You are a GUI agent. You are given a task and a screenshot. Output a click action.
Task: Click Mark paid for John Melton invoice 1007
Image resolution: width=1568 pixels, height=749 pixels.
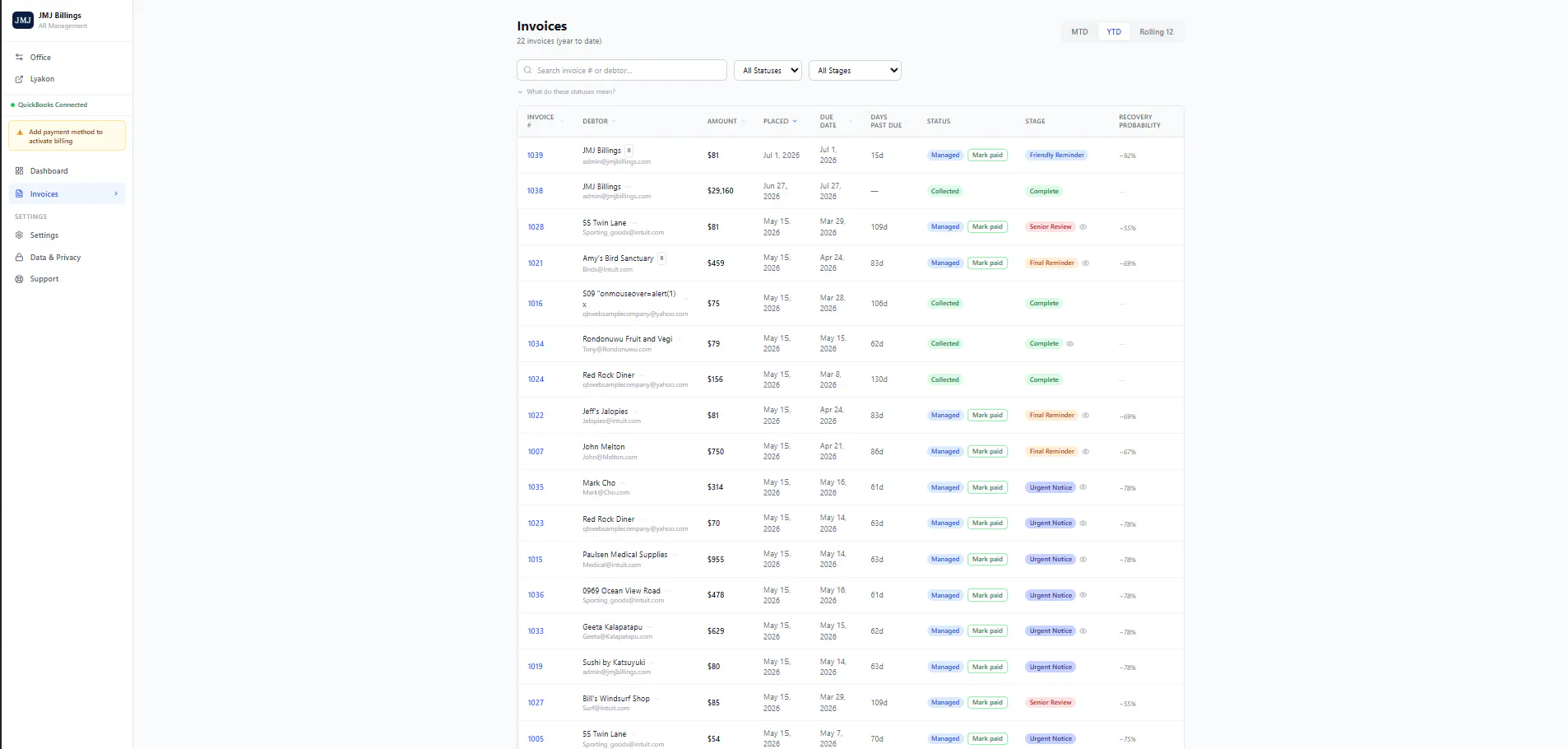click(x=987, y=452)
